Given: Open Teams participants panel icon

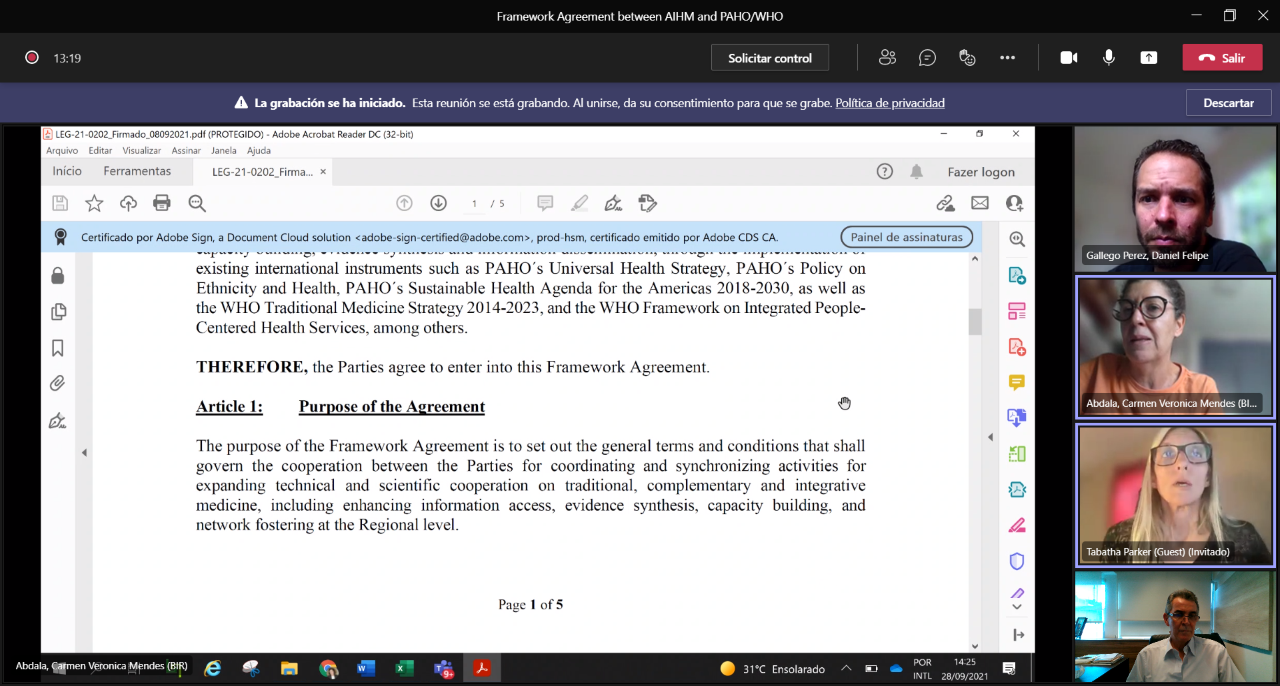Looking at the screenshot, I should [887, 58].
